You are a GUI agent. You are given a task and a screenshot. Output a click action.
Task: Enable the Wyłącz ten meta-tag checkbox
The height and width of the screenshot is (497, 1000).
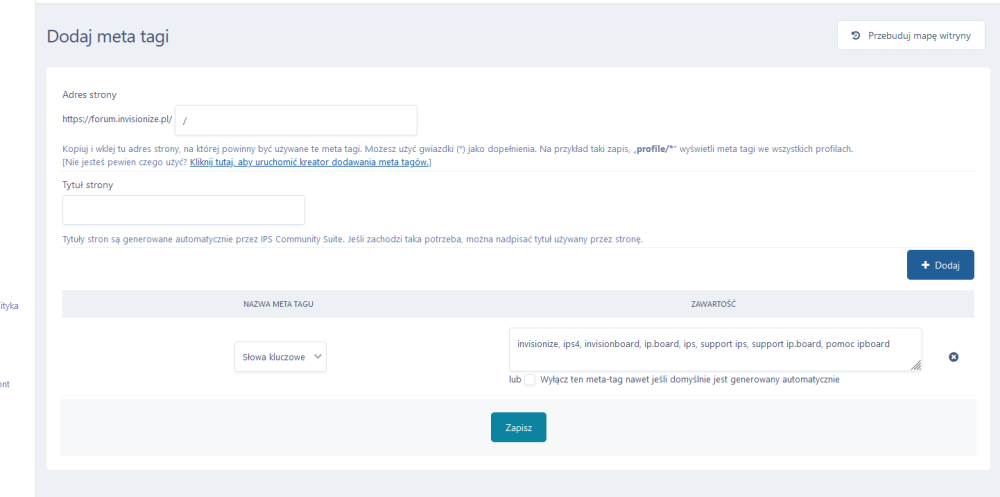click(530, 380)
